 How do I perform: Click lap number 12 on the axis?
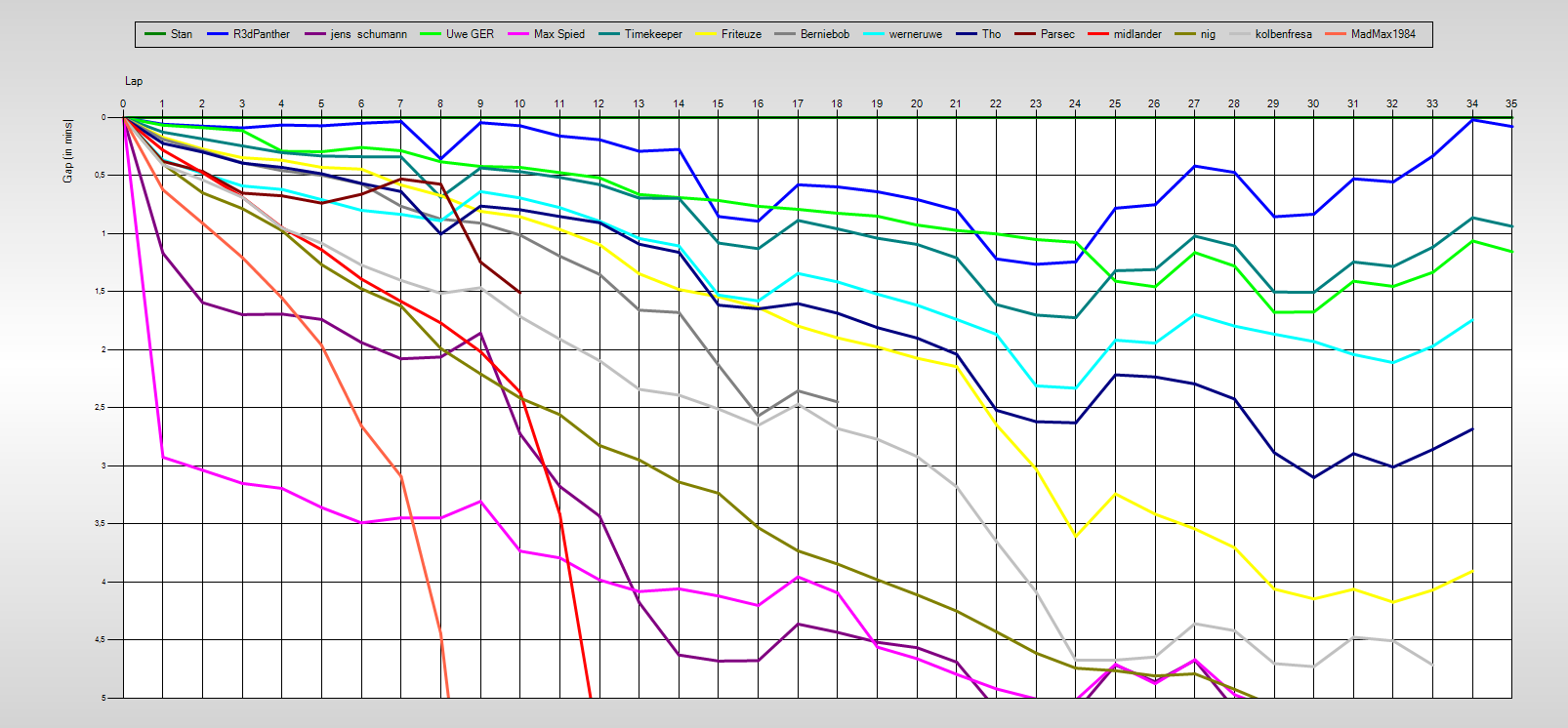pyautogui.click(x=598, y=103)
